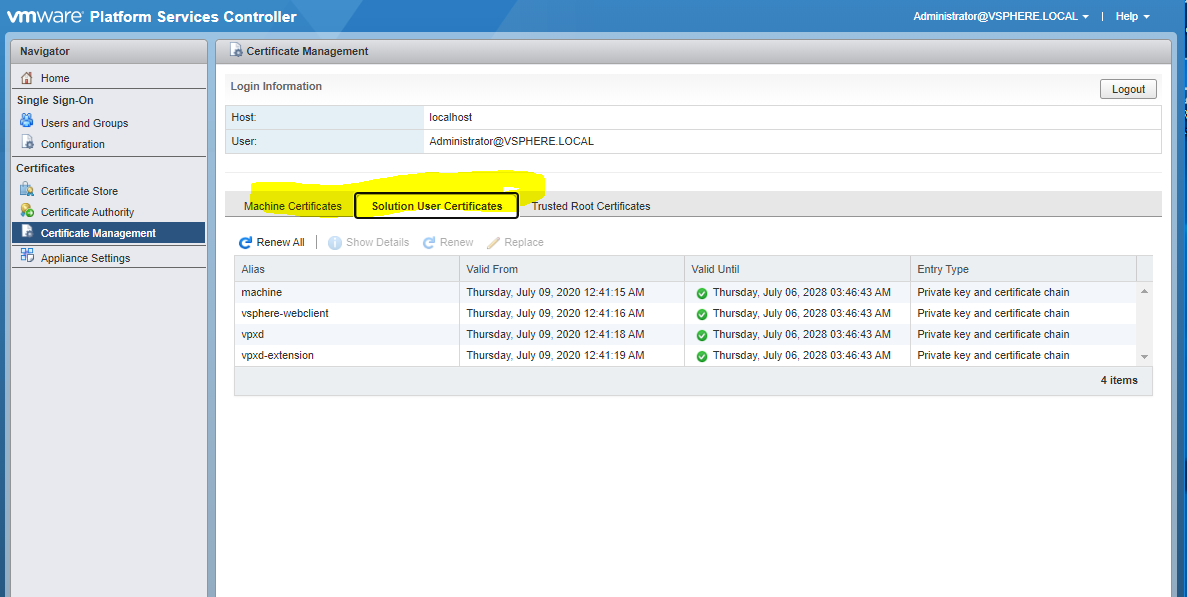1187x597 pixels.
Task: Click the green status check for vpxd row
Action: tap(702, 335)
